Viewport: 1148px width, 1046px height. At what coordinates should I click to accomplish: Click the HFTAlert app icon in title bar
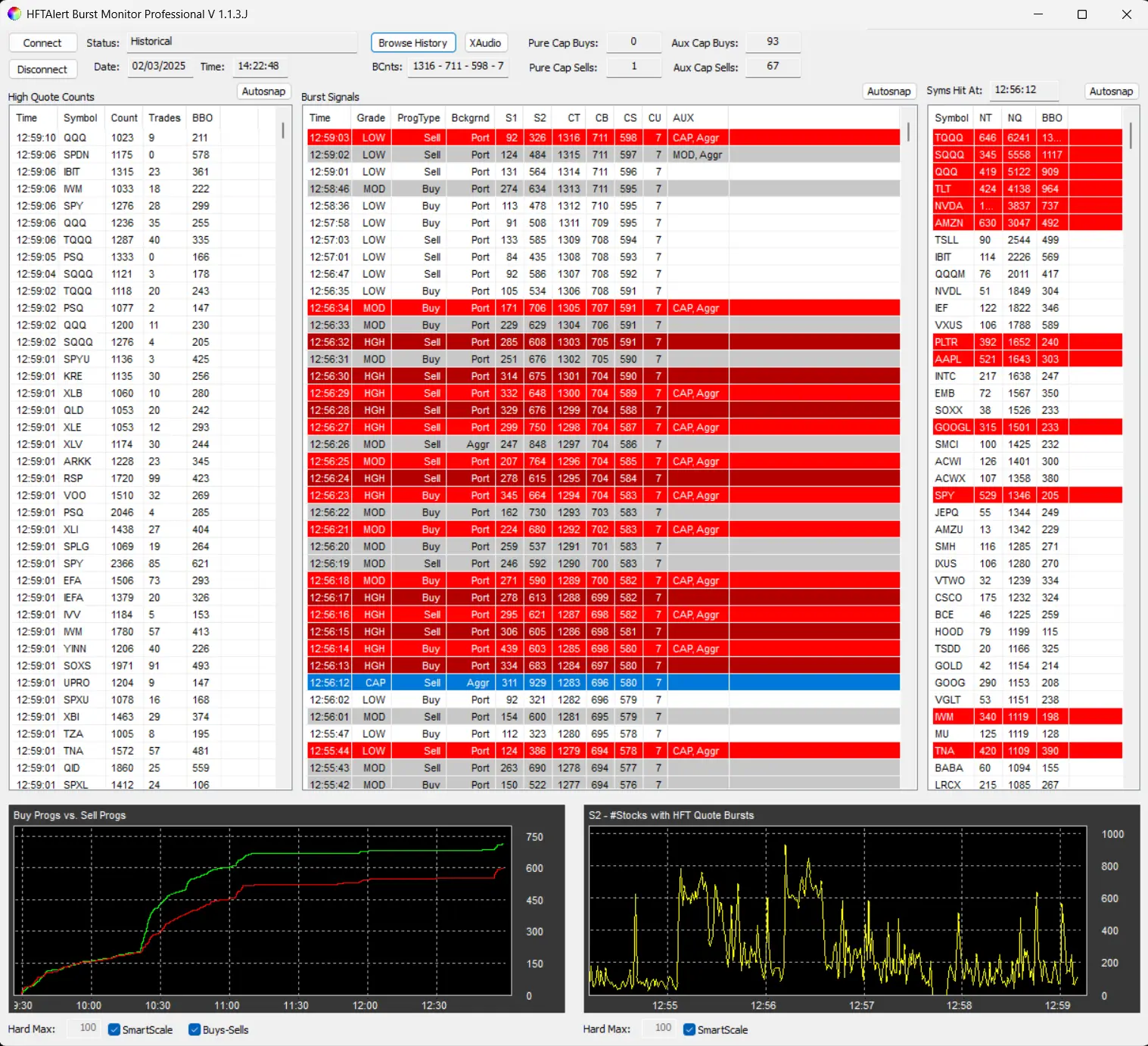pos(14,14)
